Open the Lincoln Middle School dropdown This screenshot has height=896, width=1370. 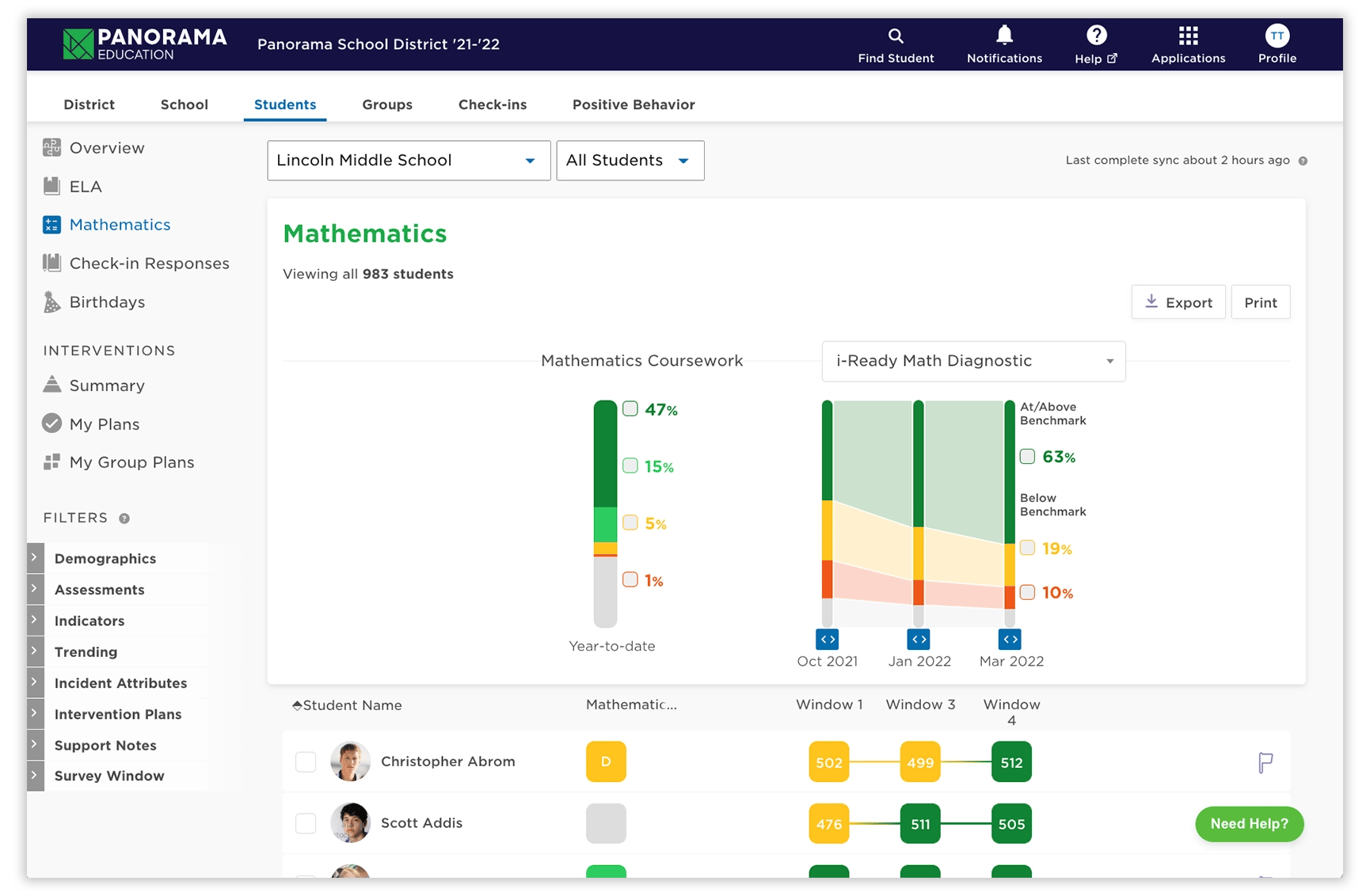pyautogui.click(x=409, y=161)
